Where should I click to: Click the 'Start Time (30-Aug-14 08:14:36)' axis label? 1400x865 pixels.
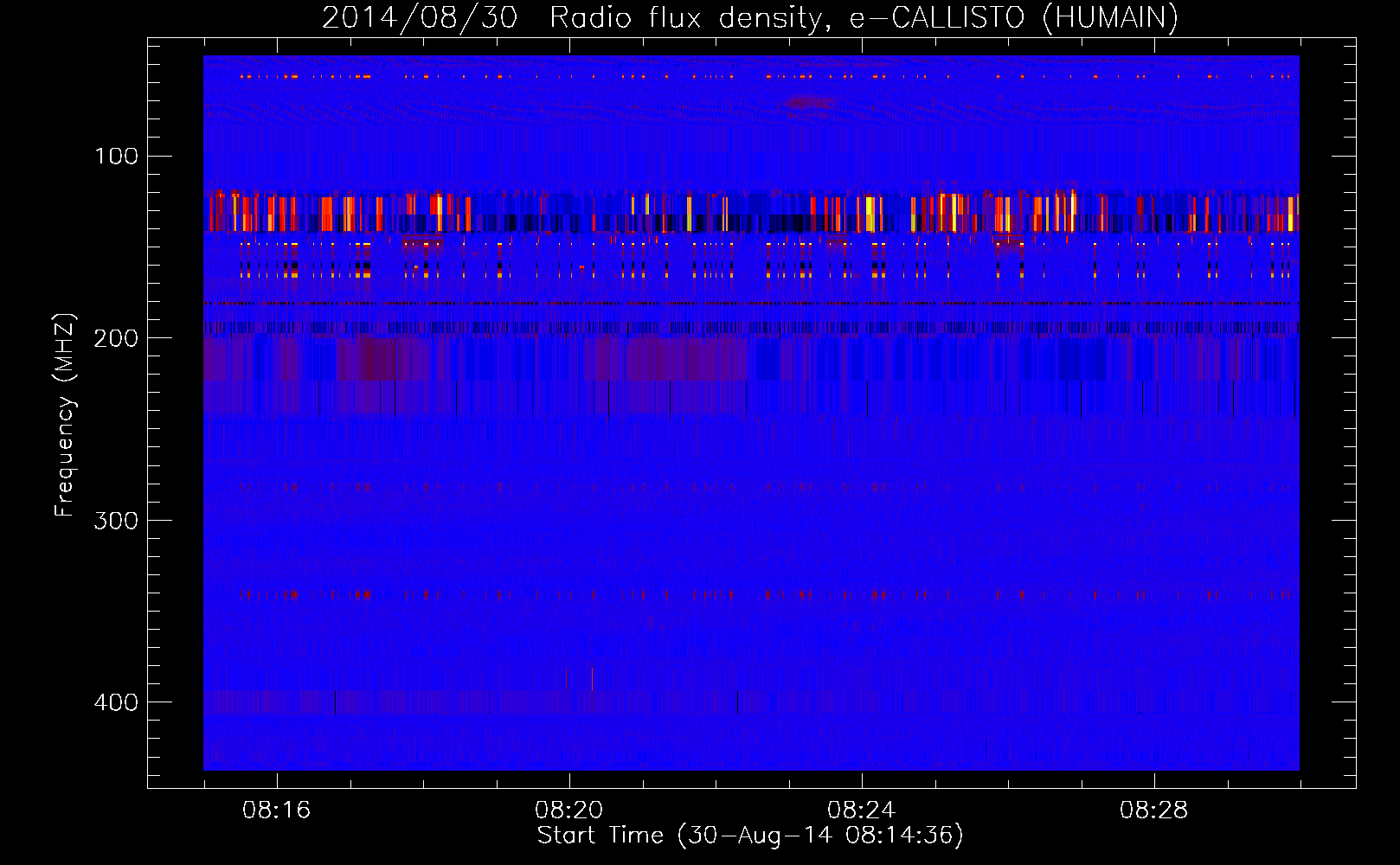pyautogui.click(x=750, y=836)
